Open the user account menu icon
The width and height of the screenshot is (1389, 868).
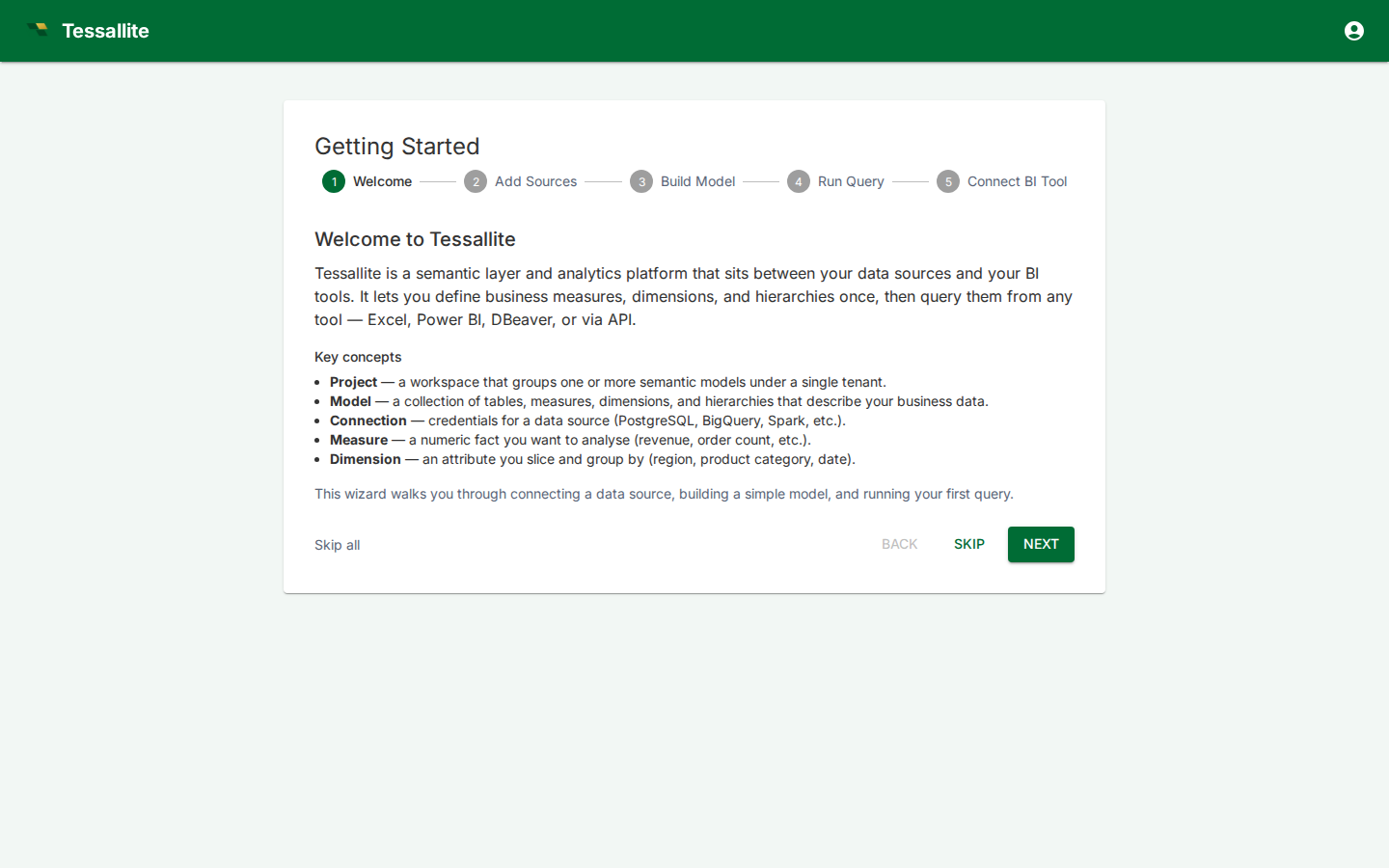(x=1354, y=31)
